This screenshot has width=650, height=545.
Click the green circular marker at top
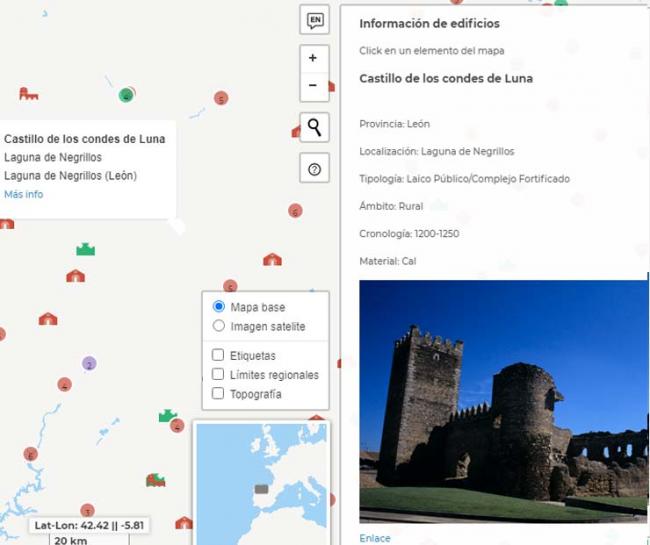point(126,95)
